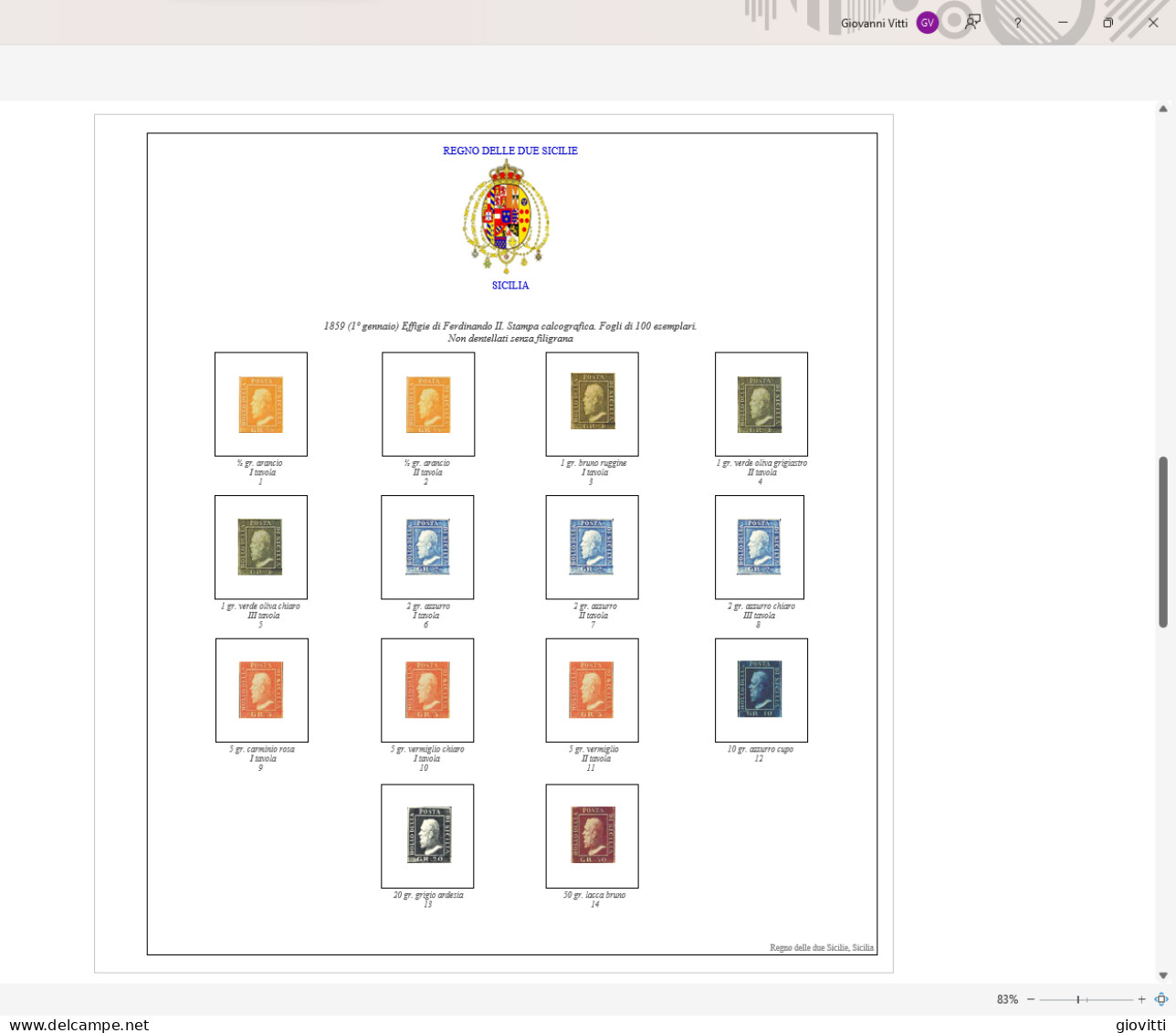Select stamp 5, 1 gr. verde oliva chiaro

[260, 547]
